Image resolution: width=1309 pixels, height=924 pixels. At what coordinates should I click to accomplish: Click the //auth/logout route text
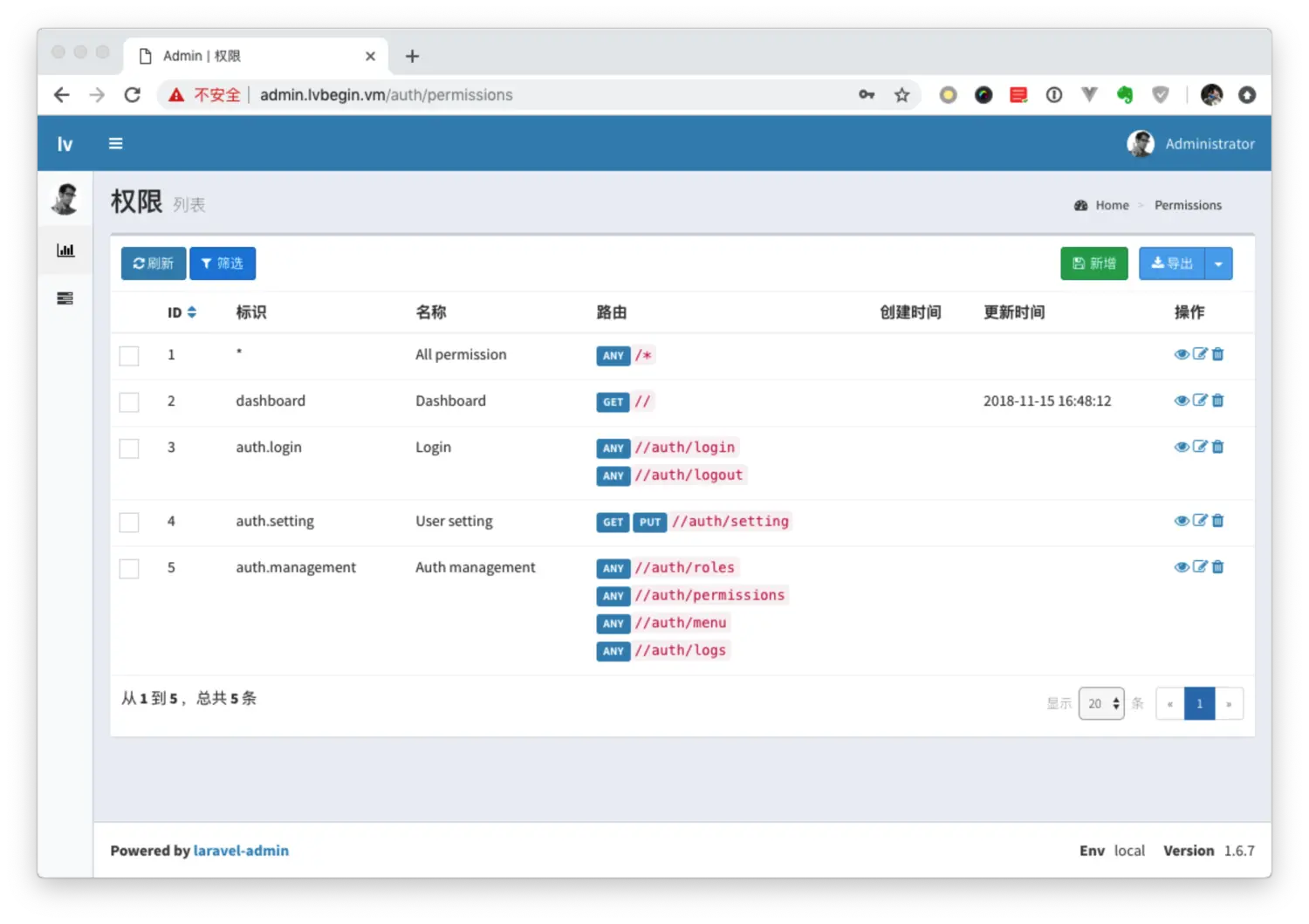point(689,475)
